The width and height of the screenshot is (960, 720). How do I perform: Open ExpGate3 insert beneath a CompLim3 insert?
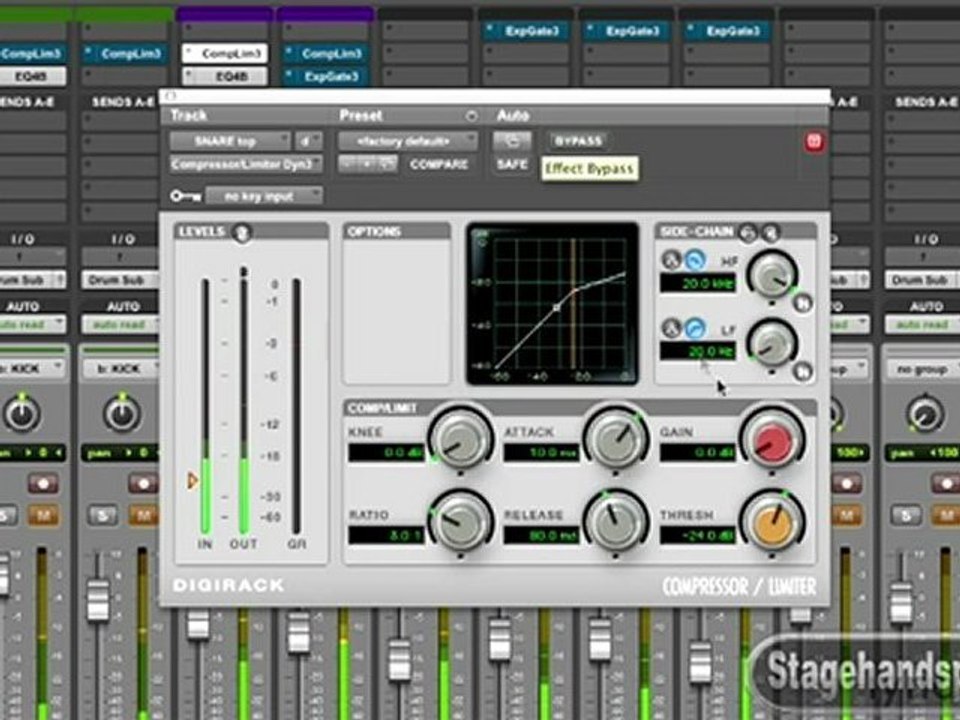tap(326, 77)
